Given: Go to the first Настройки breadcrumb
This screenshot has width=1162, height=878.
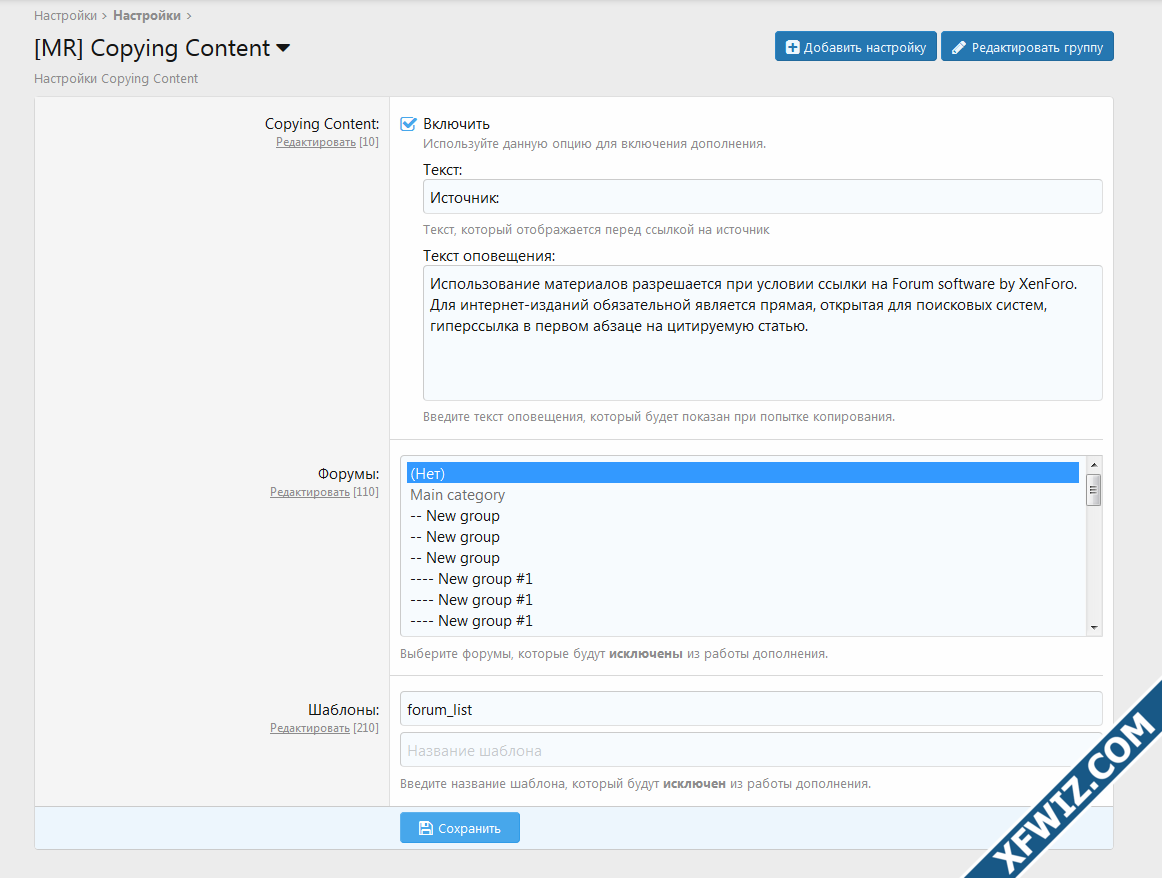Looking at the screenshot, I should [65, 16].
